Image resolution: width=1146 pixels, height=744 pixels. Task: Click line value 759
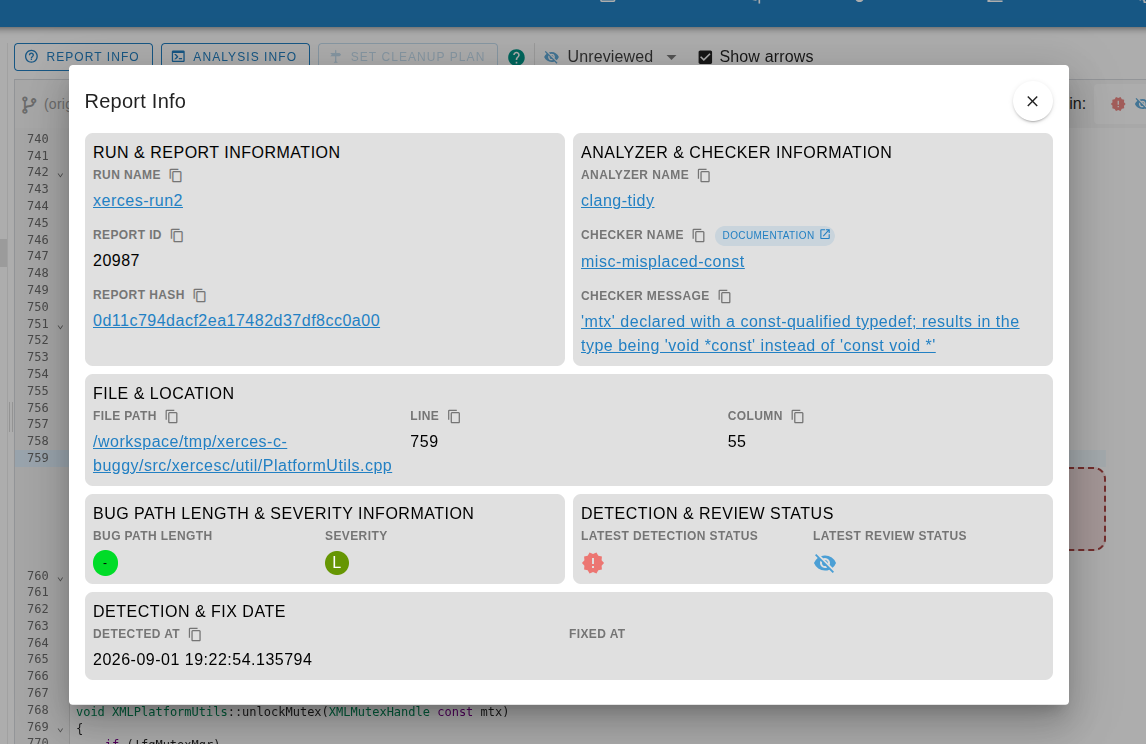(424, 442)
